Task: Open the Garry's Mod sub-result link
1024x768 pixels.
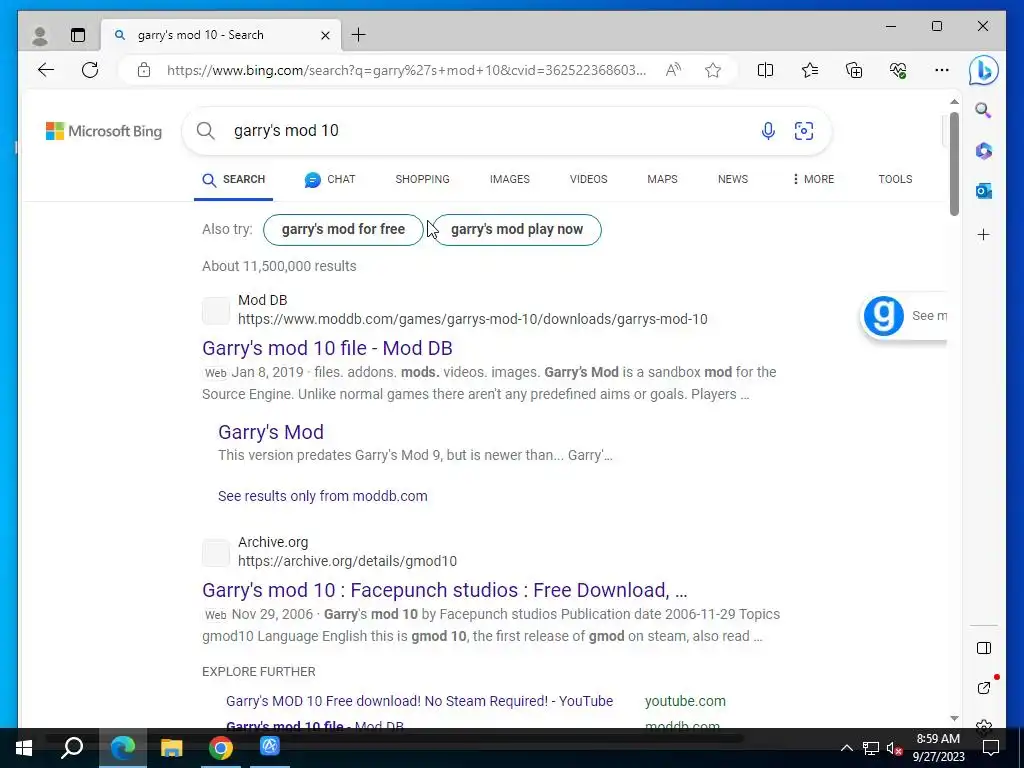Action: 271,432
